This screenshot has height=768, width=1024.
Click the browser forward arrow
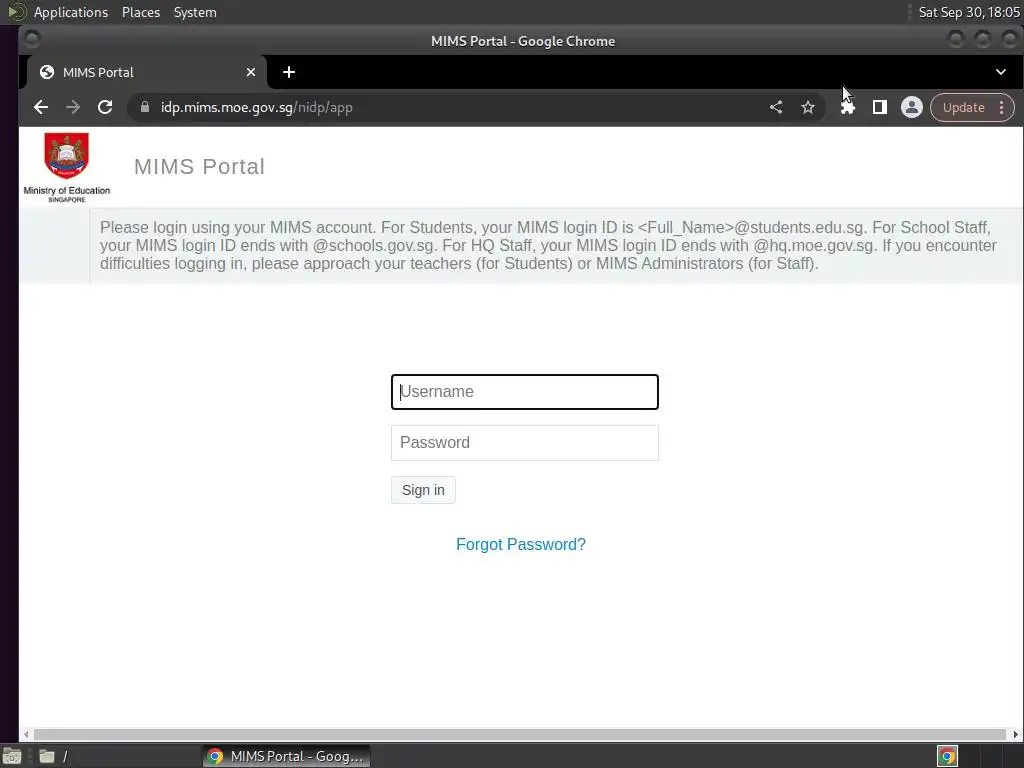[x=72, y=107]
